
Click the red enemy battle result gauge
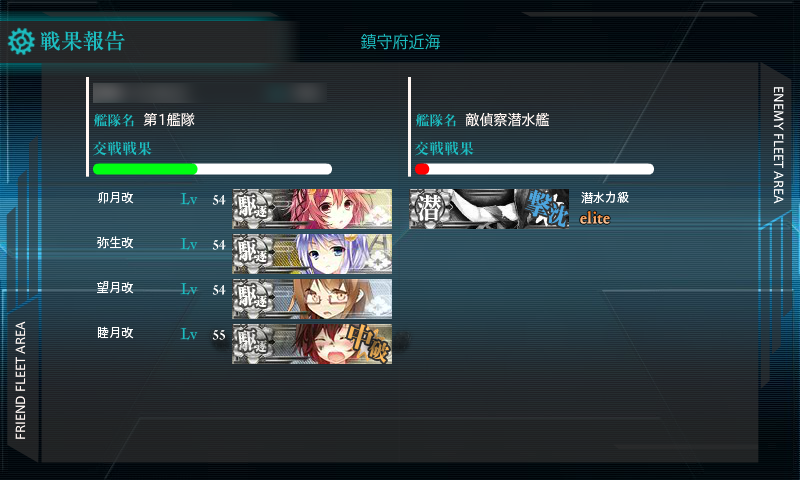pos(422,169)
